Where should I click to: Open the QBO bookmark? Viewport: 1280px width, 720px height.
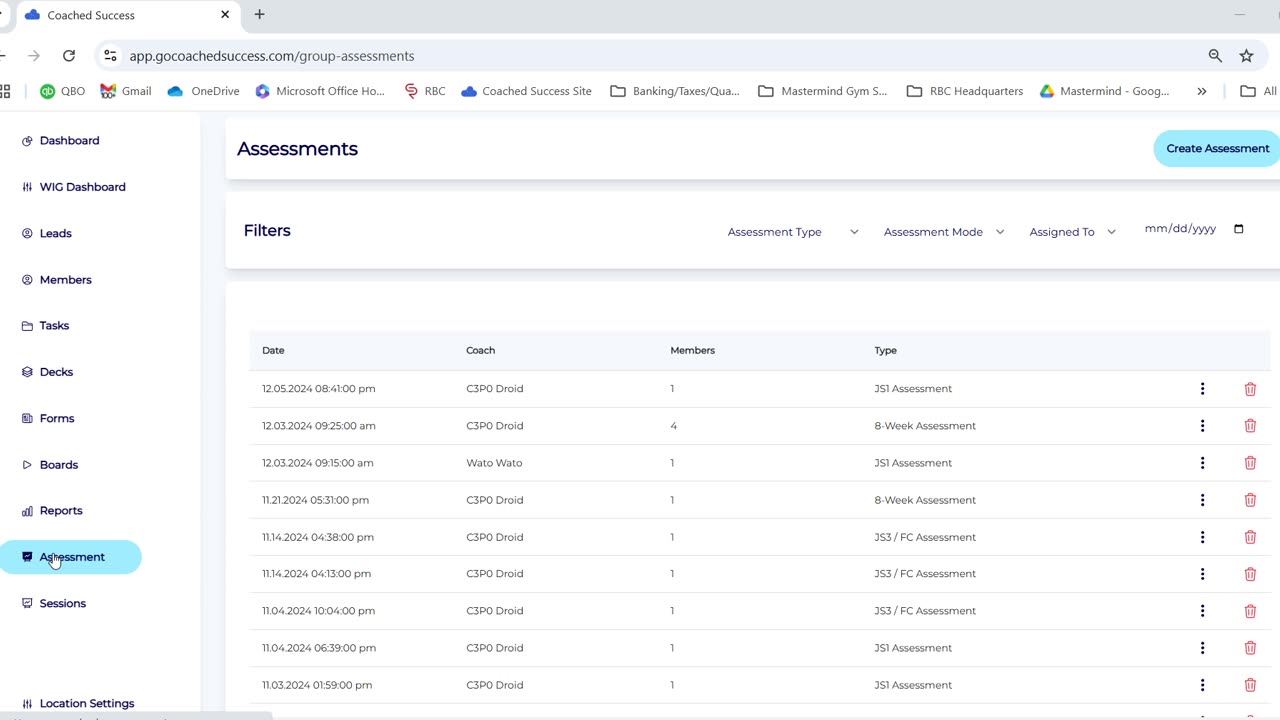point(62,91)
